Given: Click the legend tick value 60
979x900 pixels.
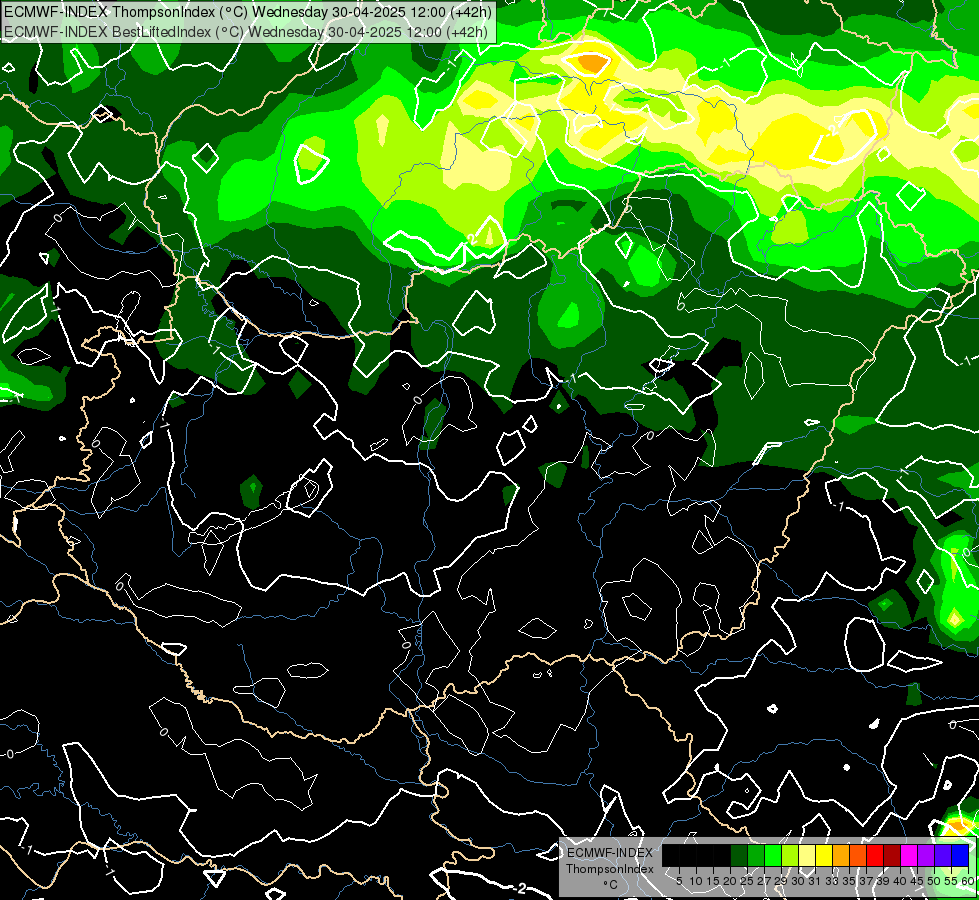Looking at the screenshot, I should pos(968,881).
